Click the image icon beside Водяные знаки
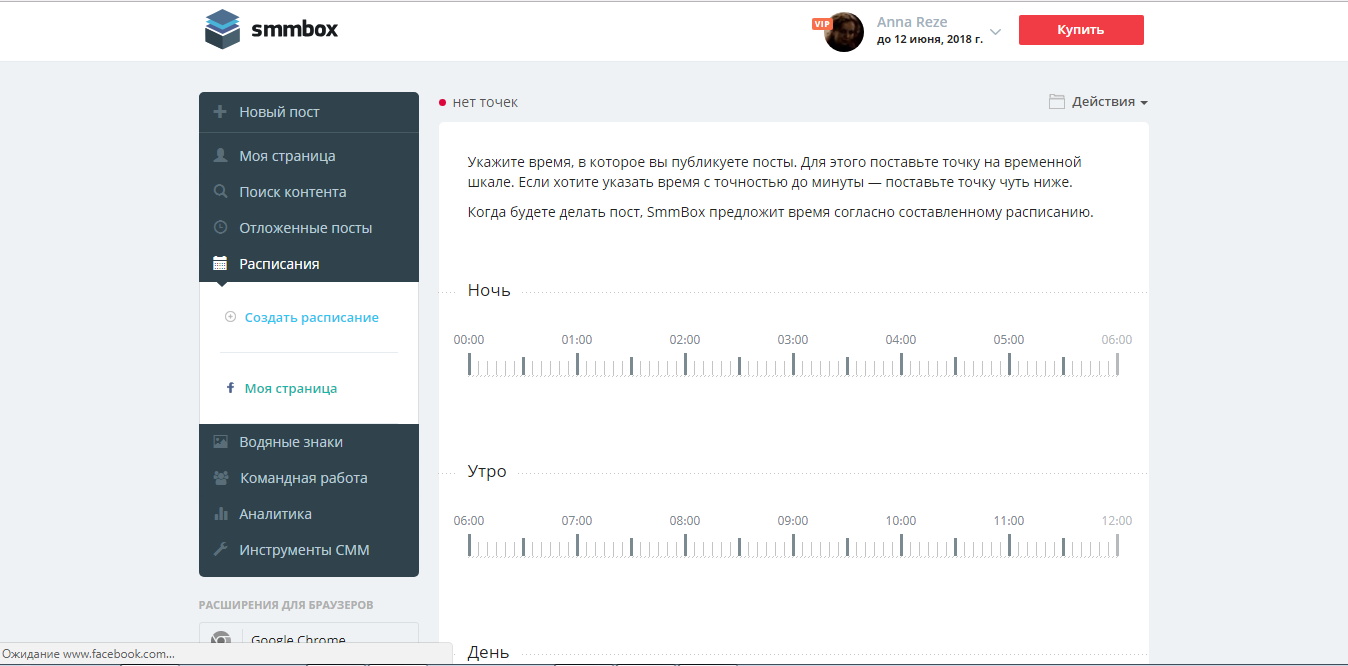Screen dimensions: 1348x666 coord(220,442)
